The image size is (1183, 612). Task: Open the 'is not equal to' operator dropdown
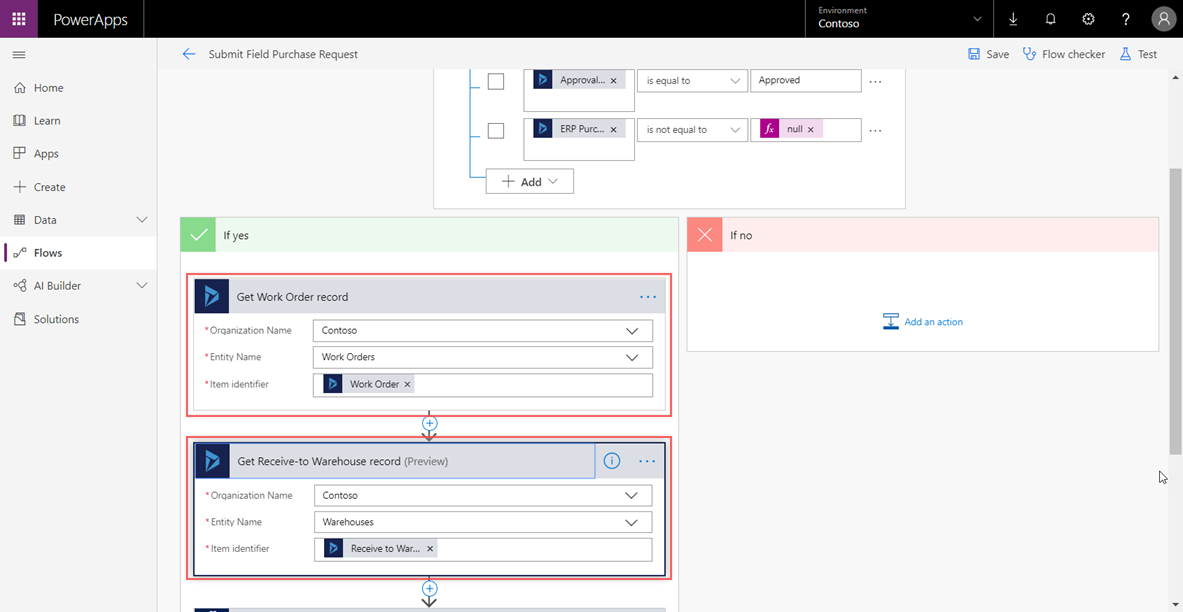(x=692, y=130)
